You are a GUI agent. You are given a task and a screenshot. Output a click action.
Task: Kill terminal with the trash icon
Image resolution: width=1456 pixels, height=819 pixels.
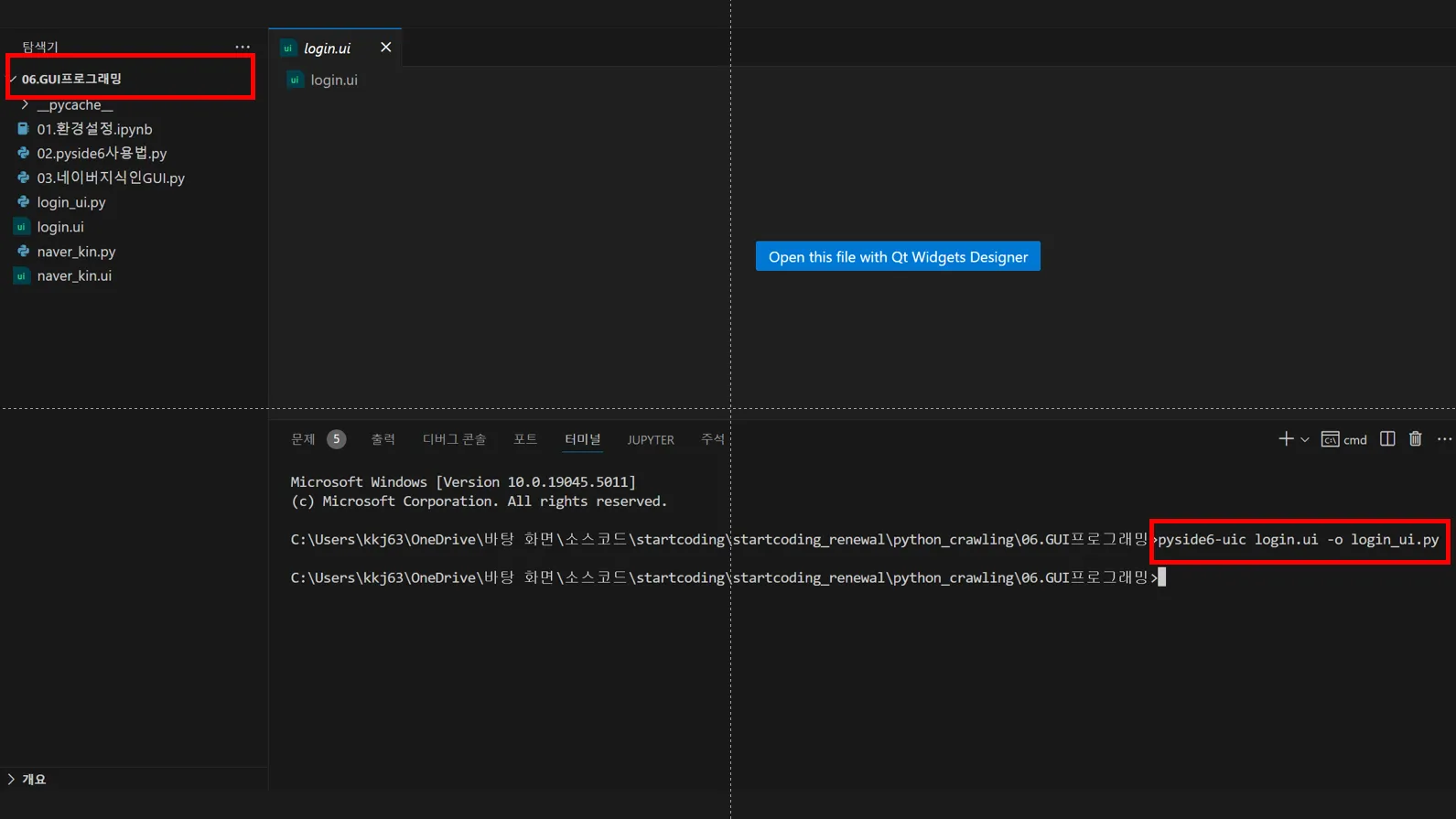click(x=1416, y=439)
